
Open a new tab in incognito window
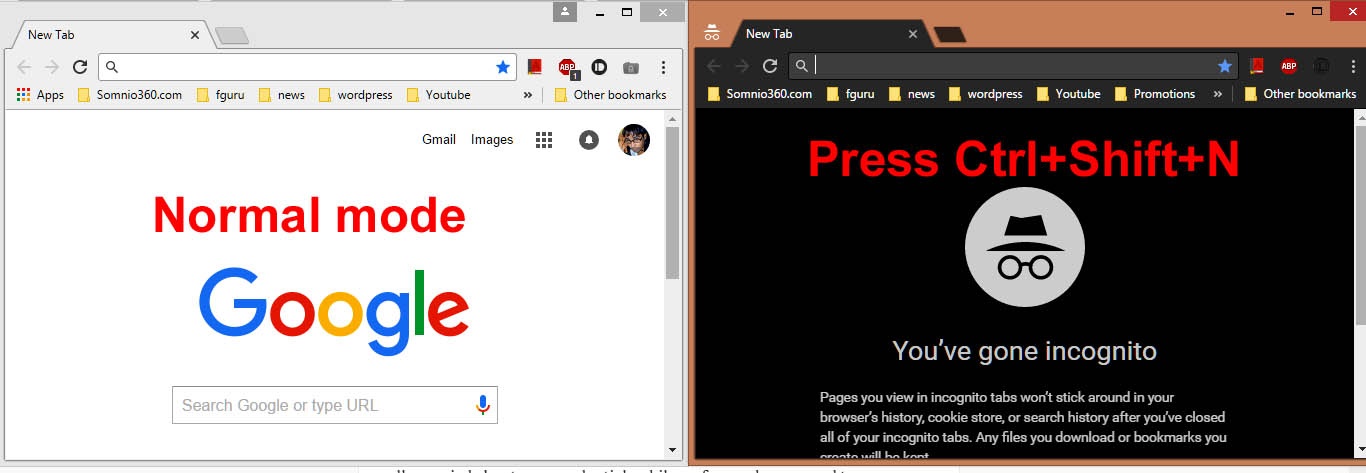(x=950, y=34)
